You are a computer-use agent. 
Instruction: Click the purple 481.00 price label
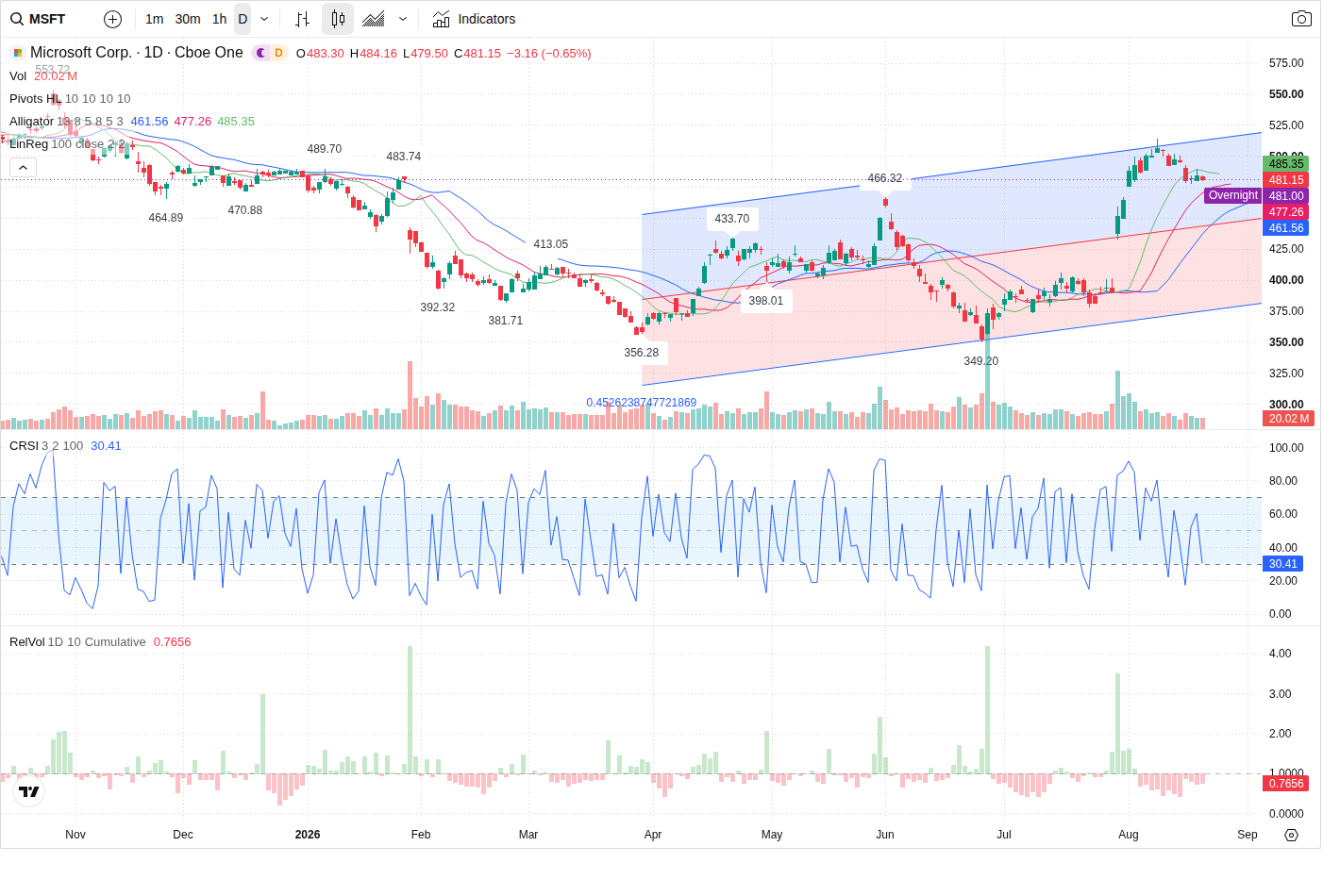1286,195
